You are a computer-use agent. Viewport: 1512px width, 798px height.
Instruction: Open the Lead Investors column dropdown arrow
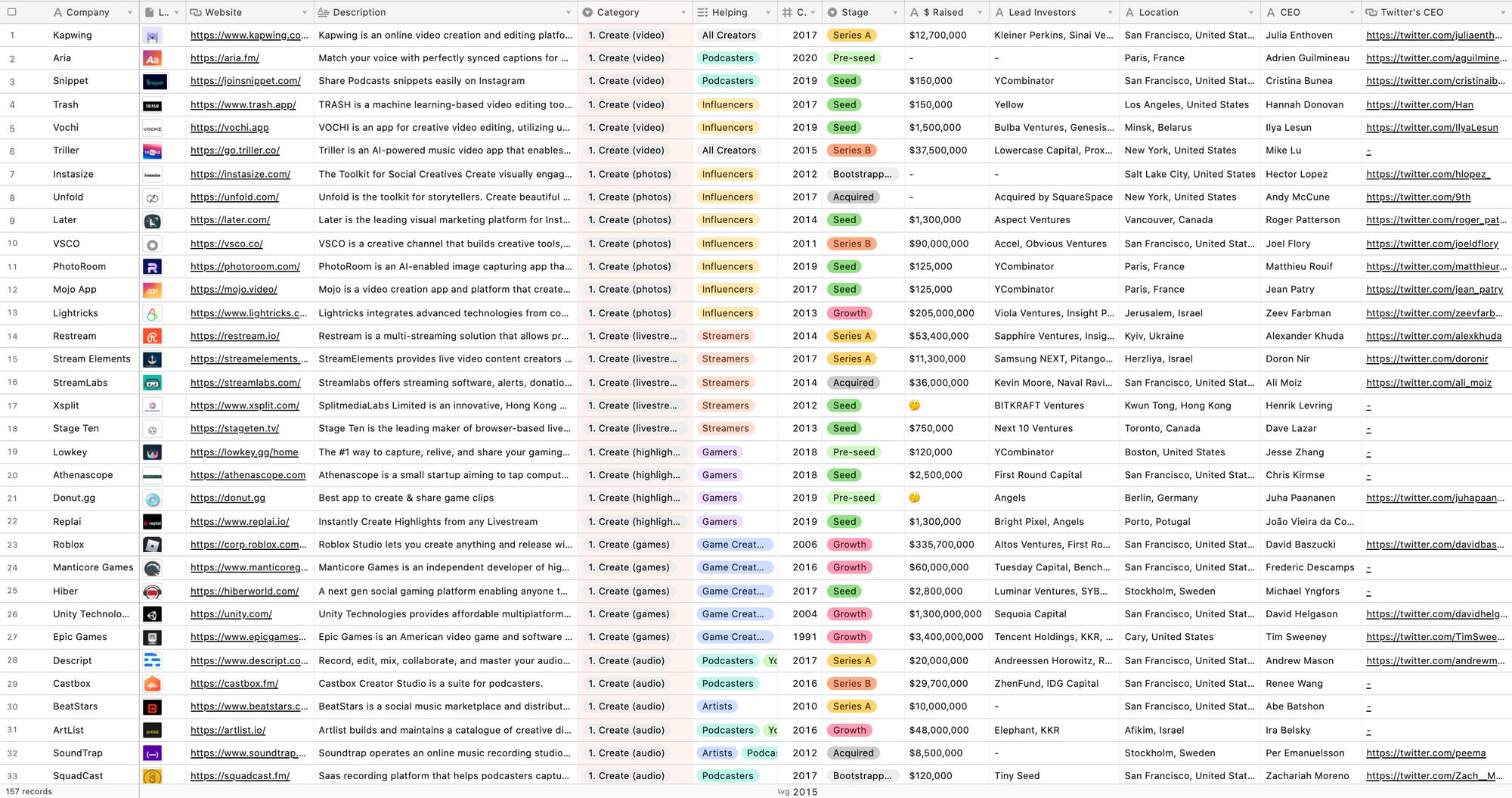pos(1110,13)
